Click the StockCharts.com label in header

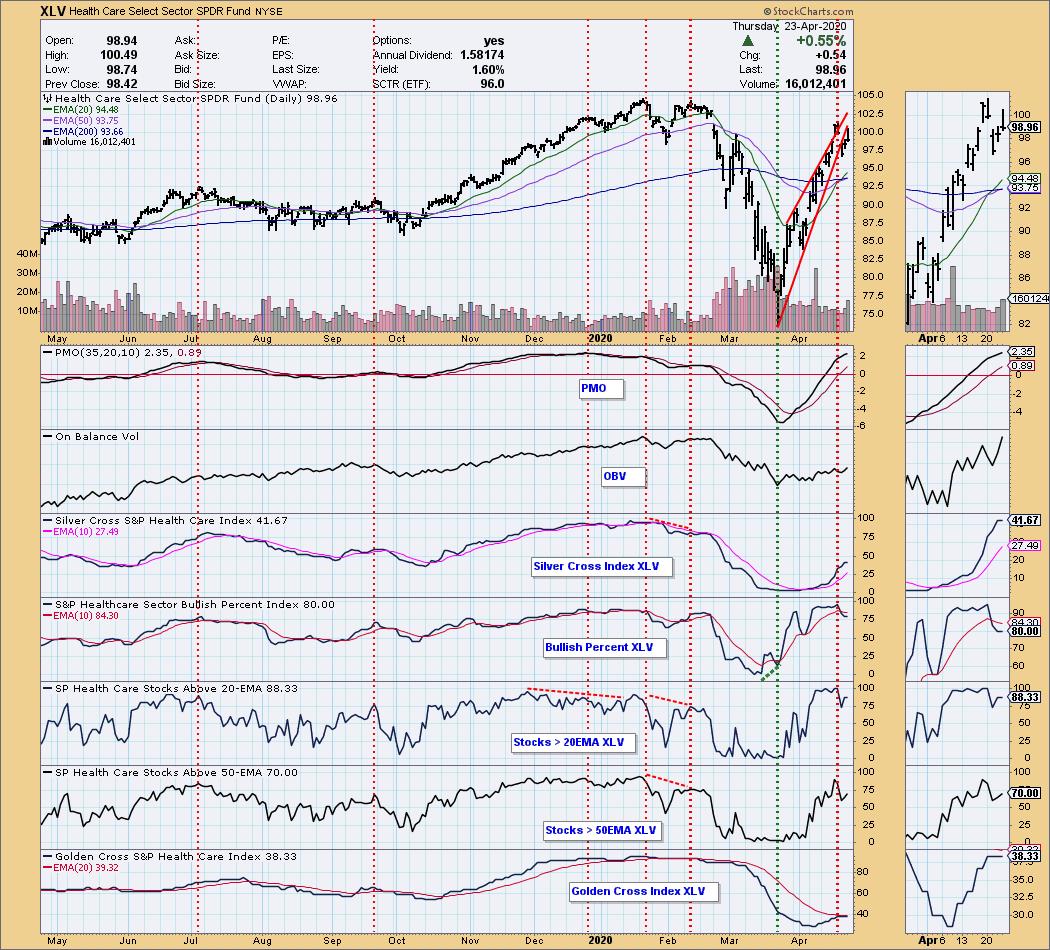(x=808, y=11)
